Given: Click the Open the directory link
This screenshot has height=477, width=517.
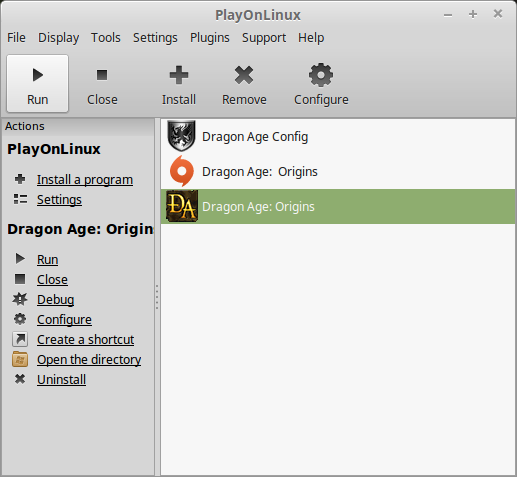Looking at the screenshot, I should click(x=89, y=360).
